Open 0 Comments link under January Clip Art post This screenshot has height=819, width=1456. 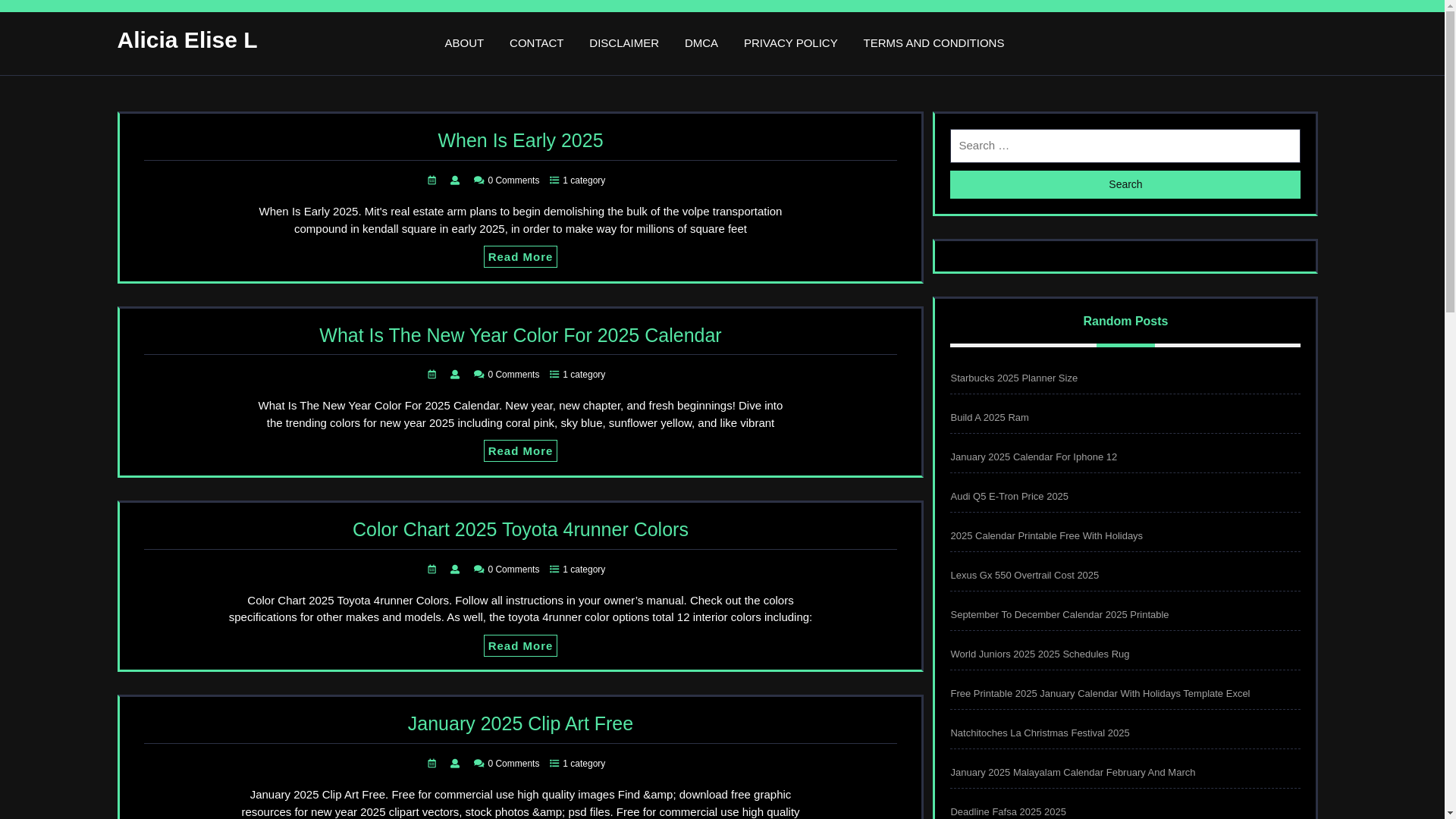[x=513, y=764]
